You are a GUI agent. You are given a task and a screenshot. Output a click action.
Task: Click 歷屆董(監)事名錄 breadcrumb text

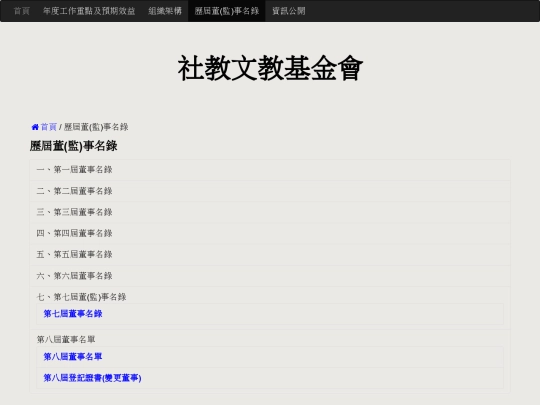coord(96,127)
